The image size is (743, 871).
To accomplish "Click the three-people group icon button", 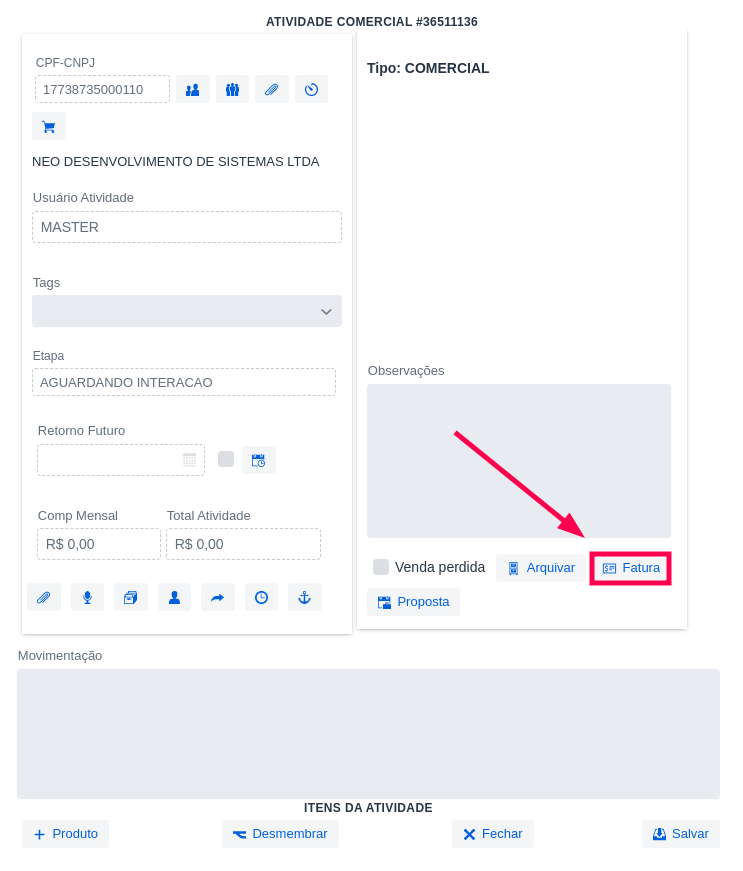I will [232, 90].
